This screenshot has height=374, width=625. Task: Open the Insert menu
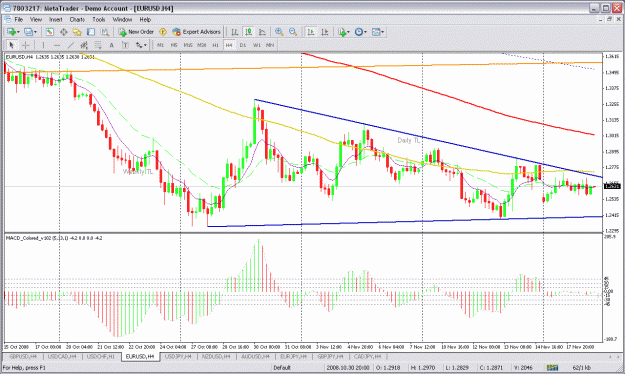(x=55, y=19)
